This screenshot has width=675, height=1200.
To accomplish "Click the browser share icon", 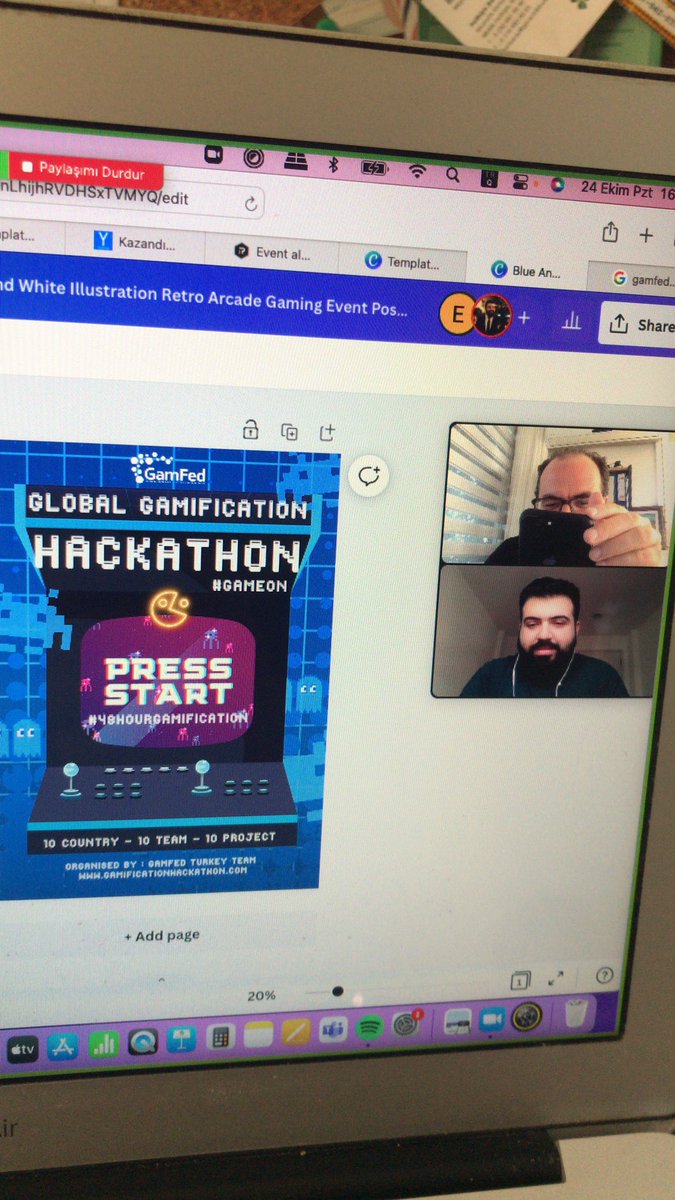I will (610, 233).
